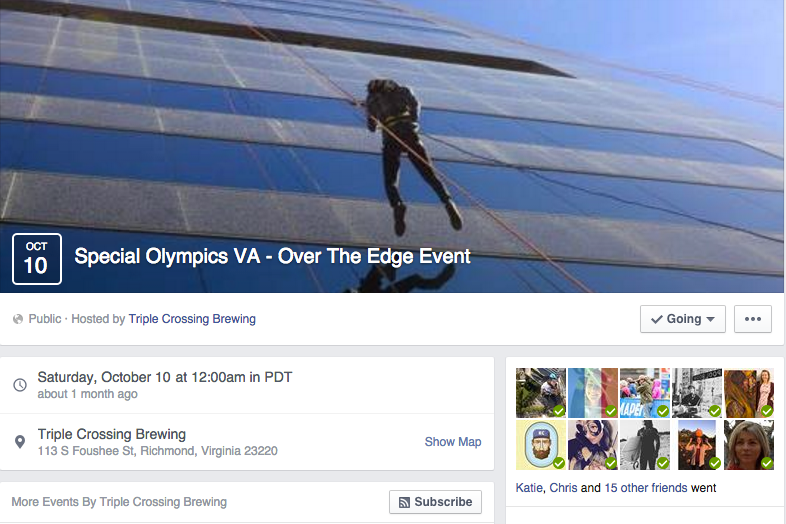Click the location pin icon

[x=20, y=442]
